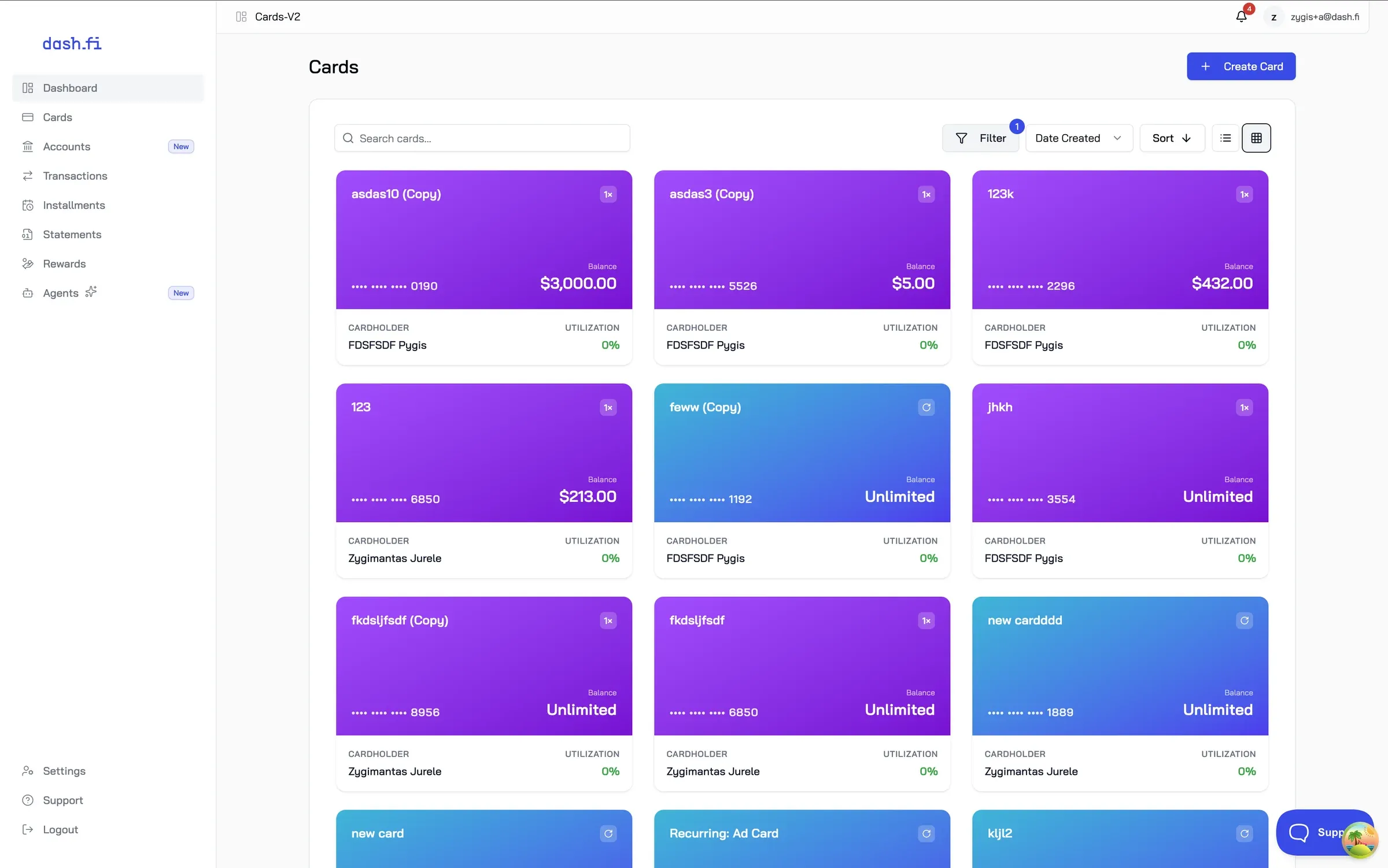Open Accounts in sidebar
Screen dimensions: 1388x868
click(108, 147)
